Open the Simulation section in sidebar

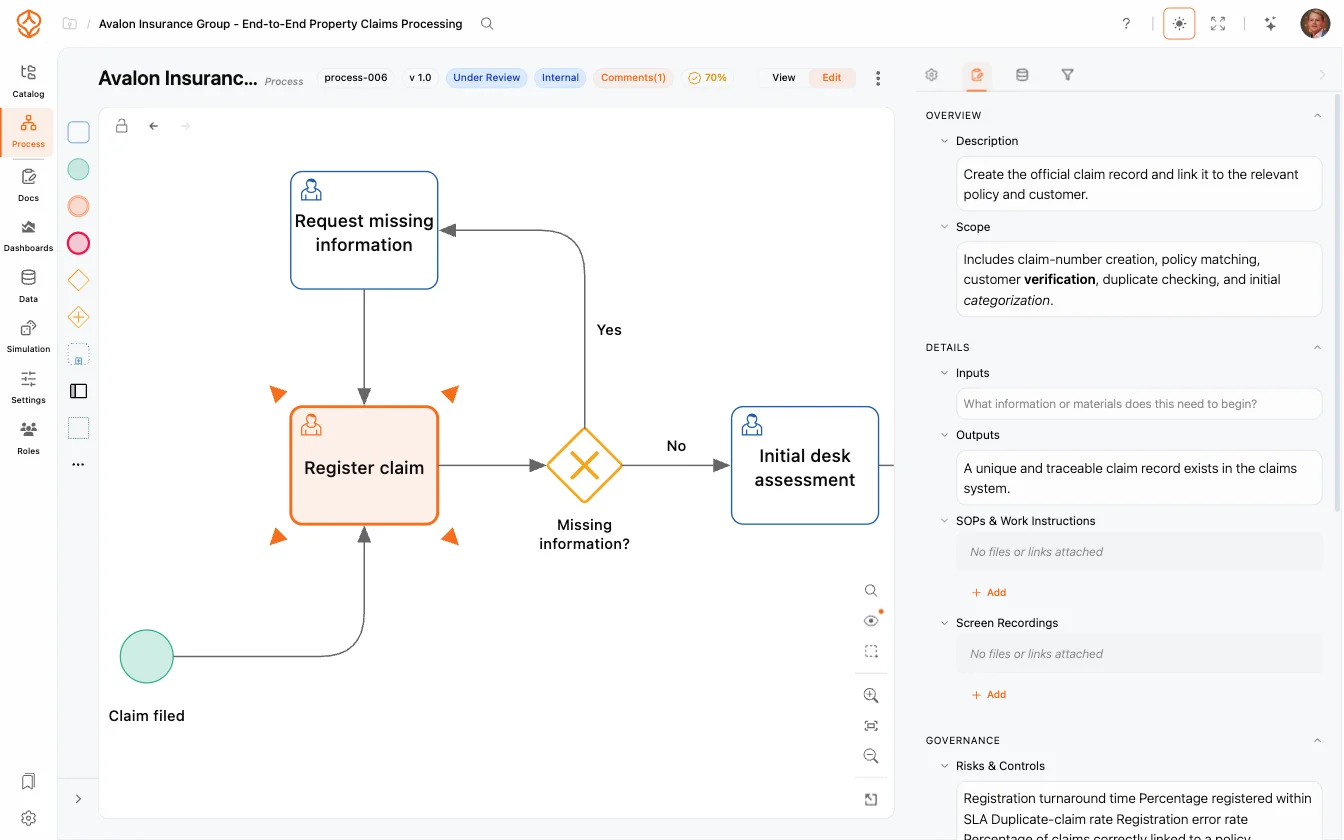click(x=28, y=336)
